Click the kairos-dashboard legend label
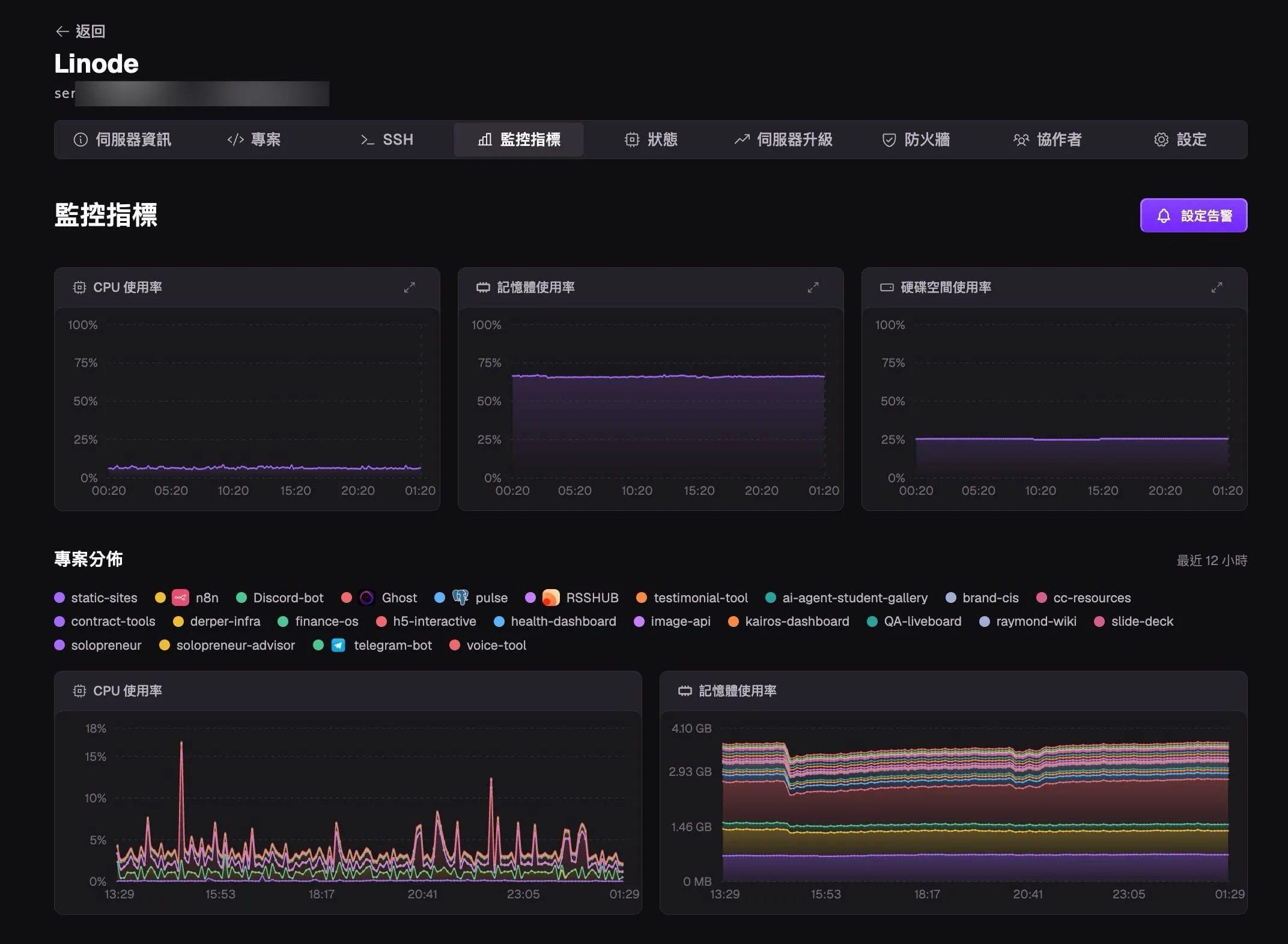 797,621
